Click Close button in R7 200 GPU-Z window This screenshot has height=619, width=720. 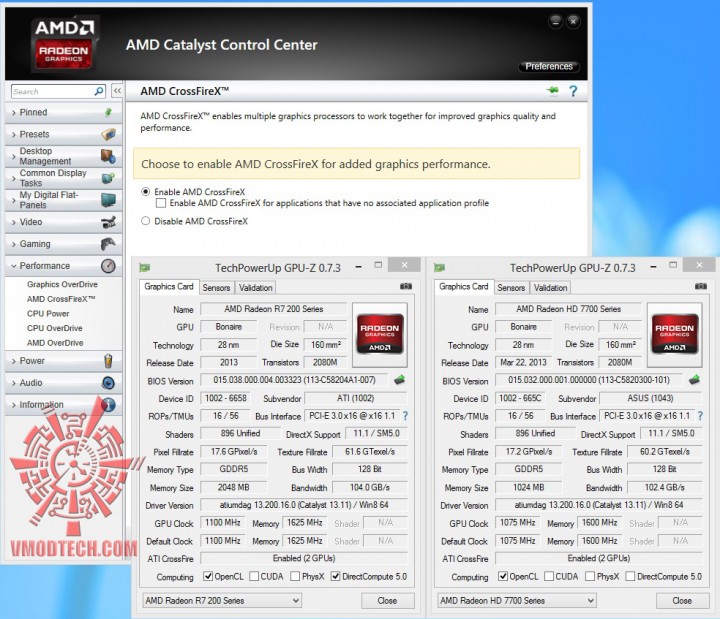pyautogui.click(x=388, y=601)
